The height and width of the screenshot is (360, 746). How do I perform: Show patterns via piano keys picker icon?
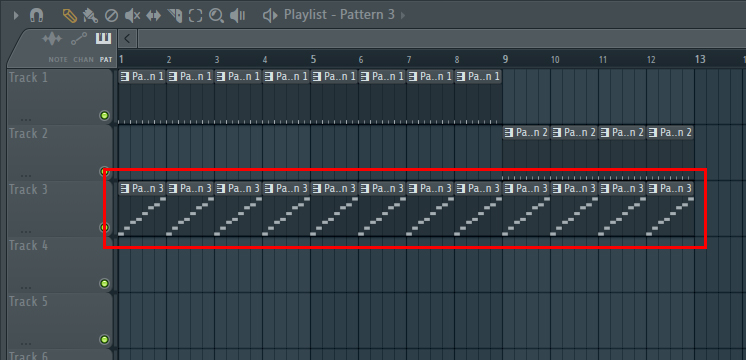pos(103,39)
